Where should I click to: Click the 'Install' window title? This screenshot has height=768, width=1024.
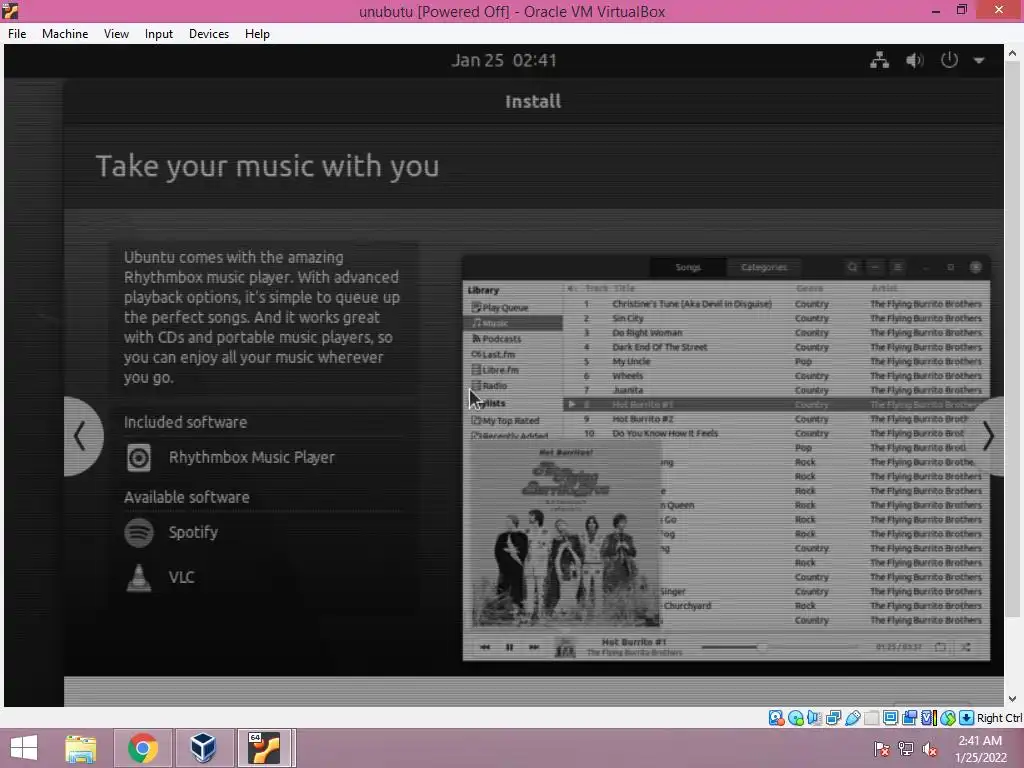[533, 101]
